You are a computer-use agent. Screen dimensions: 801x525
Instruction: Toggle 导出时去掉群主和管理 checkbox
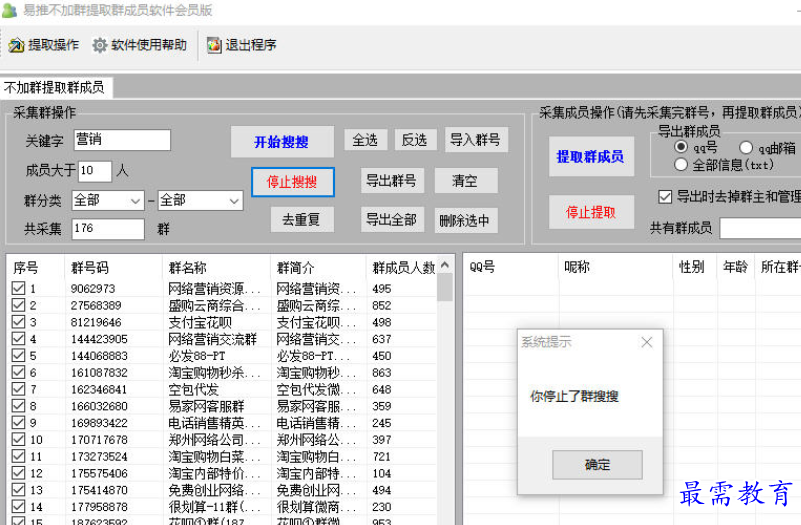tap(665, 196)
